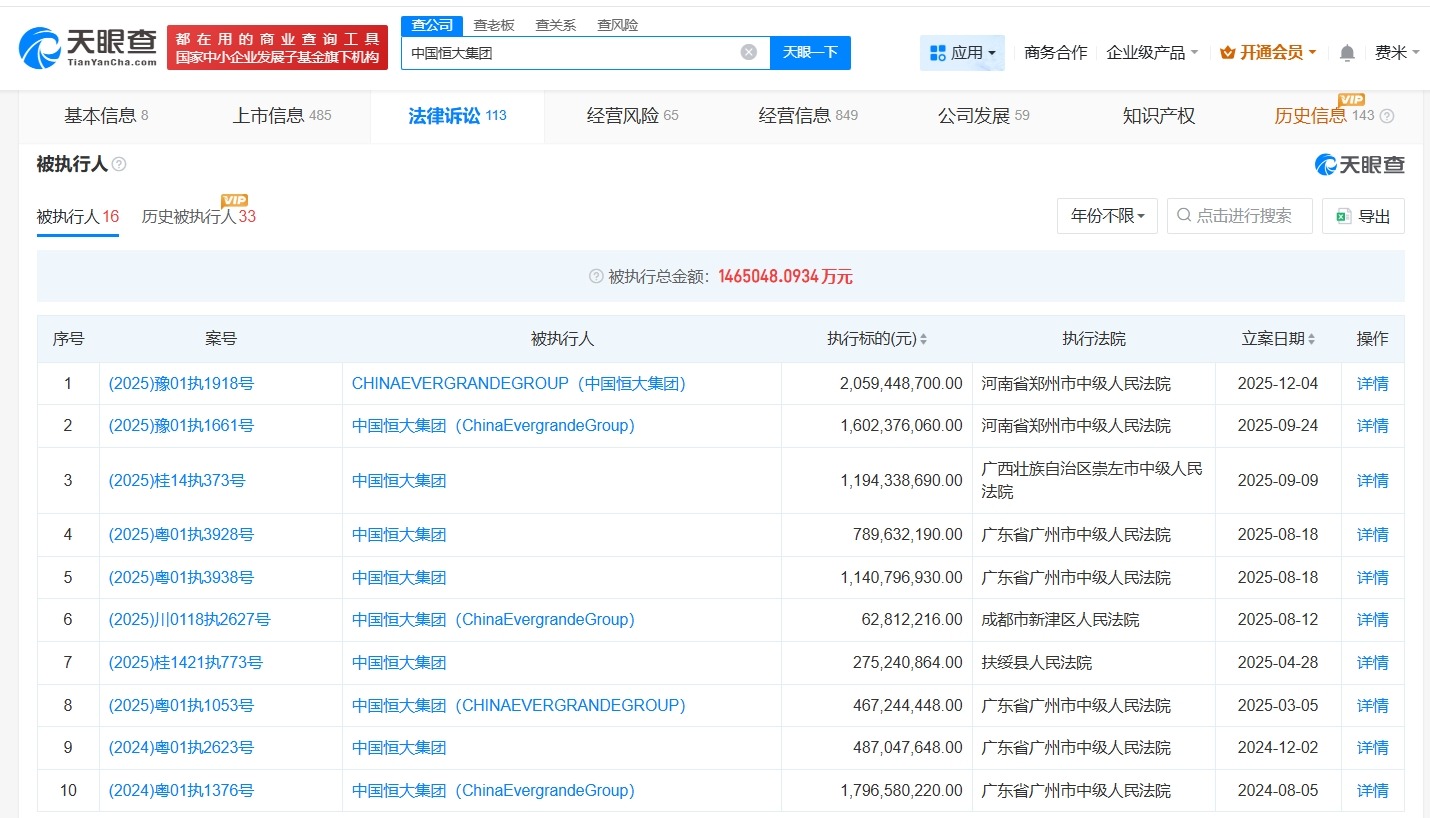
Task: Open the 年份不限 year filter dropdown
Action: (1106, 216)
